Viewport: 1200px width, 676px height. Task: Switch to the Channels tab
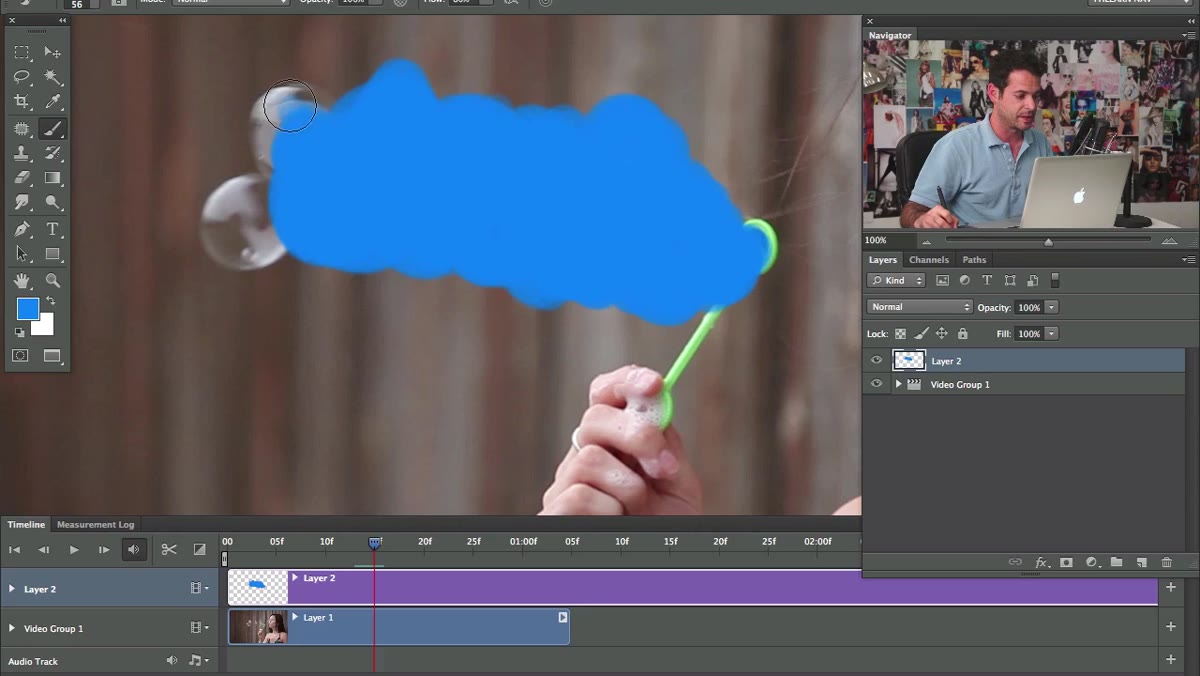pos(929,260)
